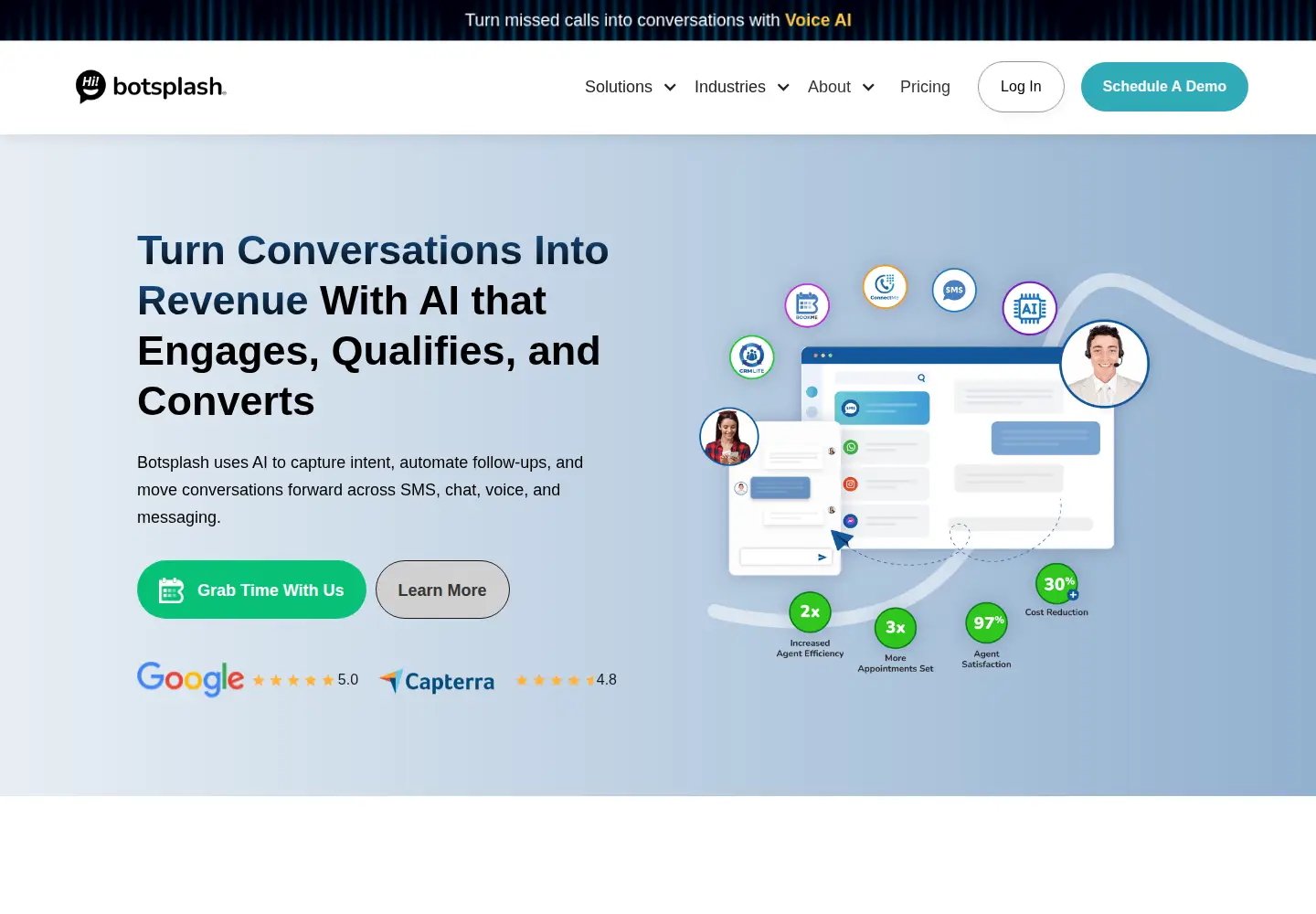Click the "More Appointments Set" label
The height and width of the screenshot is (914, 1316).
(896, 664)
